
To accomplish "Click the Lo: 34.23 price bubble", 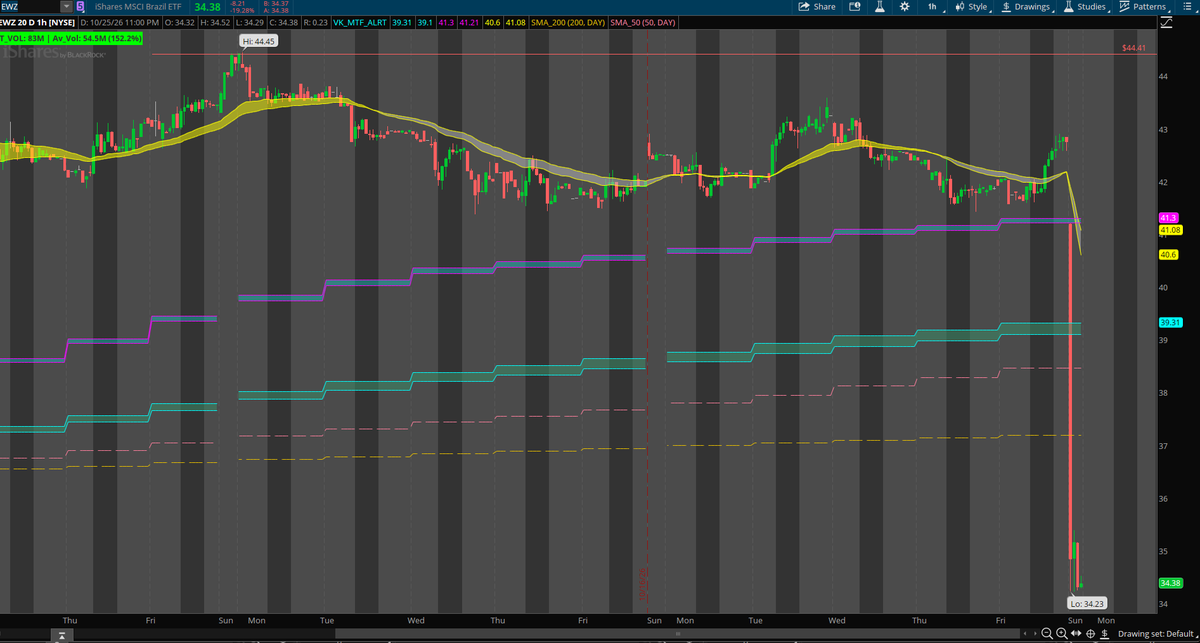I will pos(1086,603).
